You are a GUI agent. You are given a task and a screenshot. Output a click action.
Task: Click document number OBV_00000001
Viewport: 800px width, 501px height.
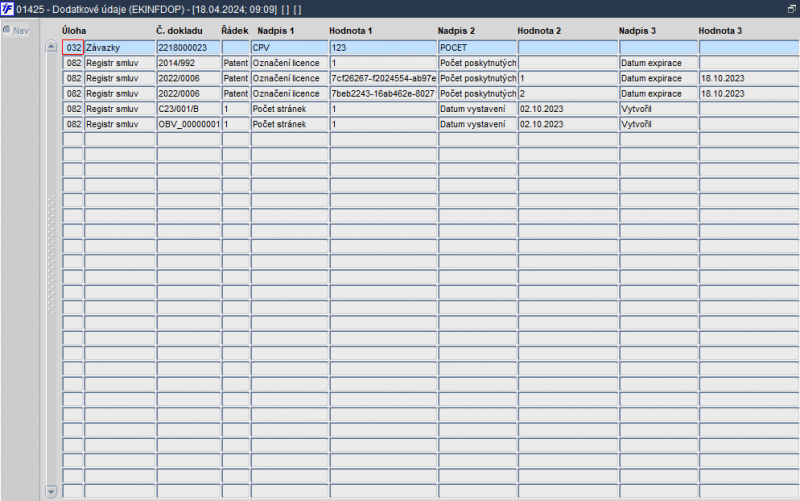pos(188,124)
